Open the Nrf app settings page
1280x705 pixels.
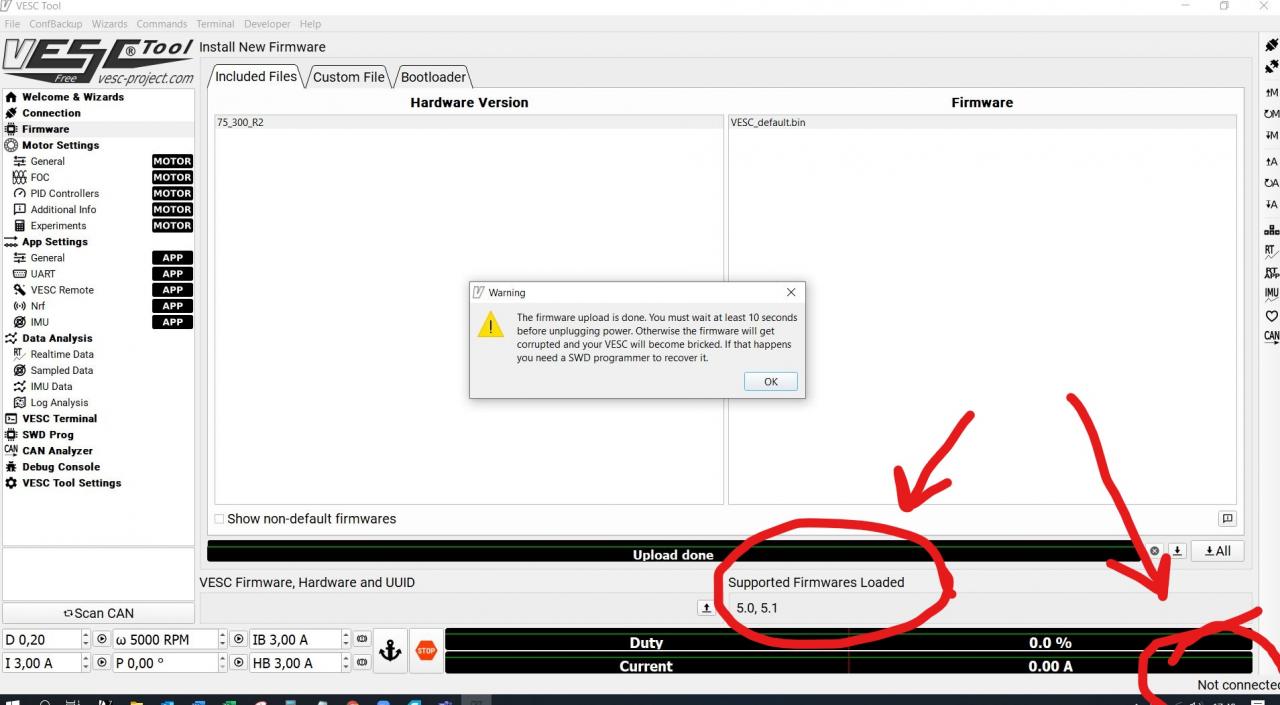point(38,306)
